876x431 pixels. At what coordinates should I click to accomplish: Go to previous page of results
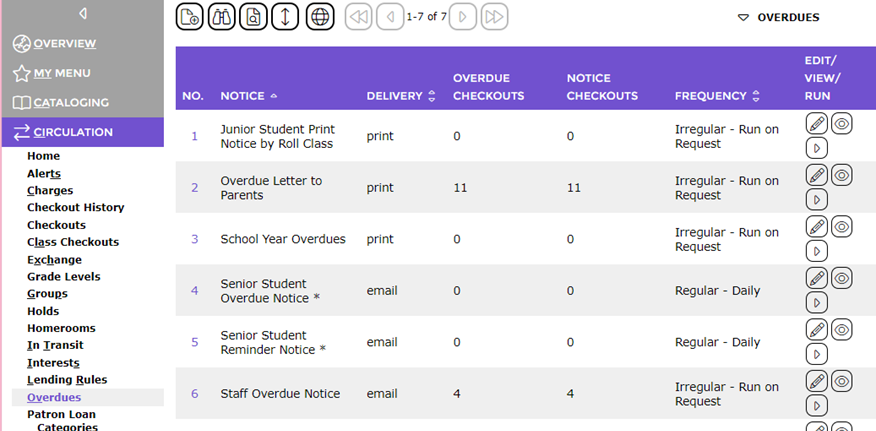pos(391,17)
